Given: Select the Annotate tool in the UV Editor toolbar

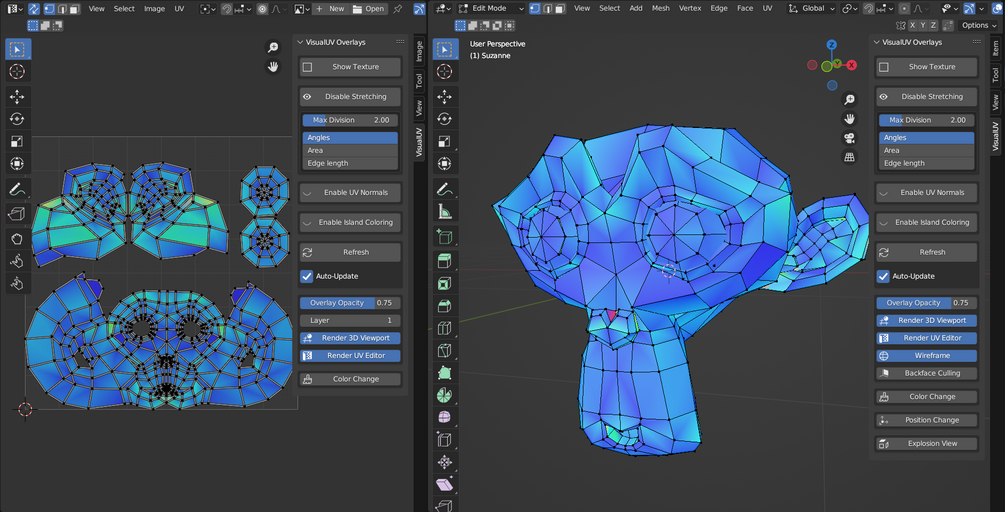Looking at the screenshot, I should tap(18, 189).
